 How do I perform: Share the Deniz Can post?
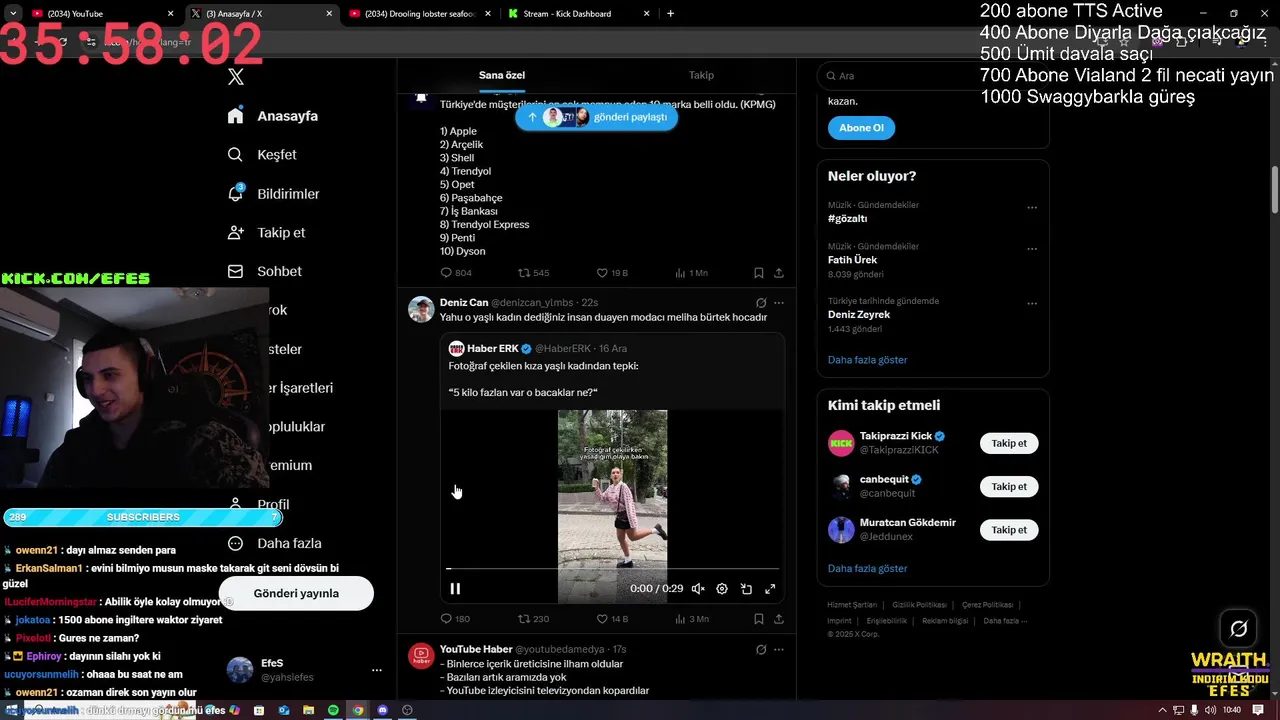click(x=779, y=619)
